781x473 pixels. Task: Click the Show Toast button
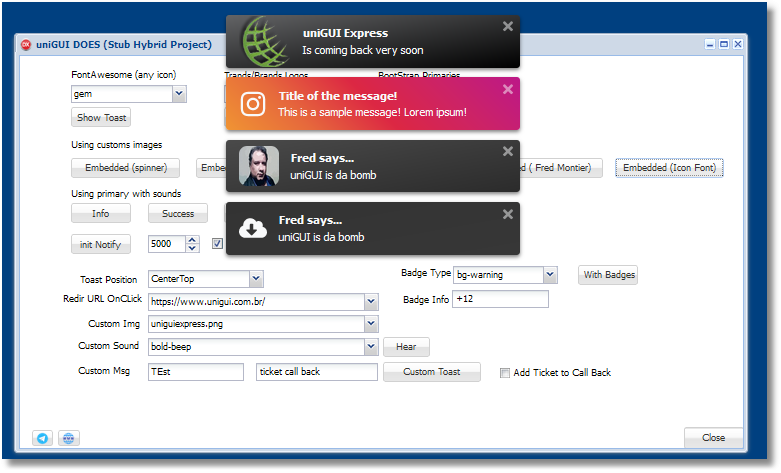click(x=101, y=118)
